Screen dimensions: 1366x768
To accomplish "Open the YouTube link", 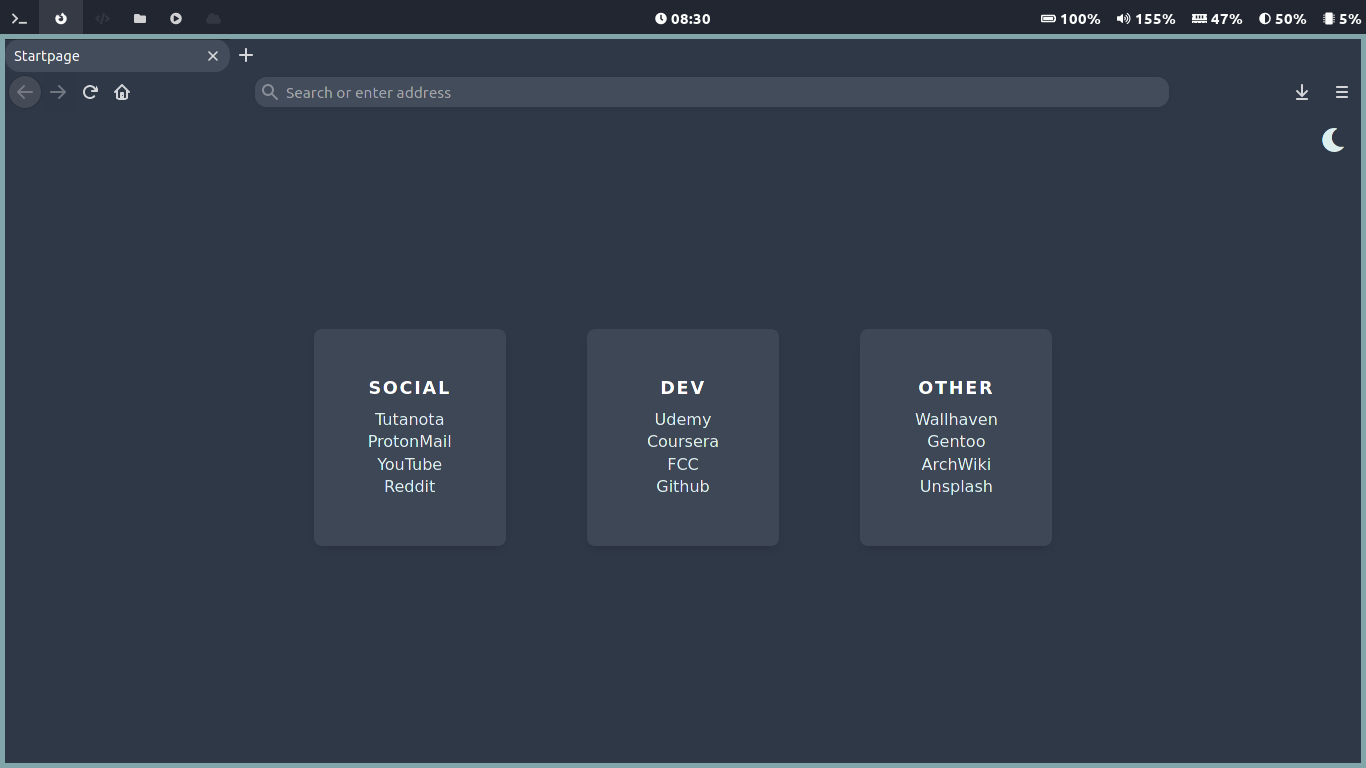I will 410,464.
